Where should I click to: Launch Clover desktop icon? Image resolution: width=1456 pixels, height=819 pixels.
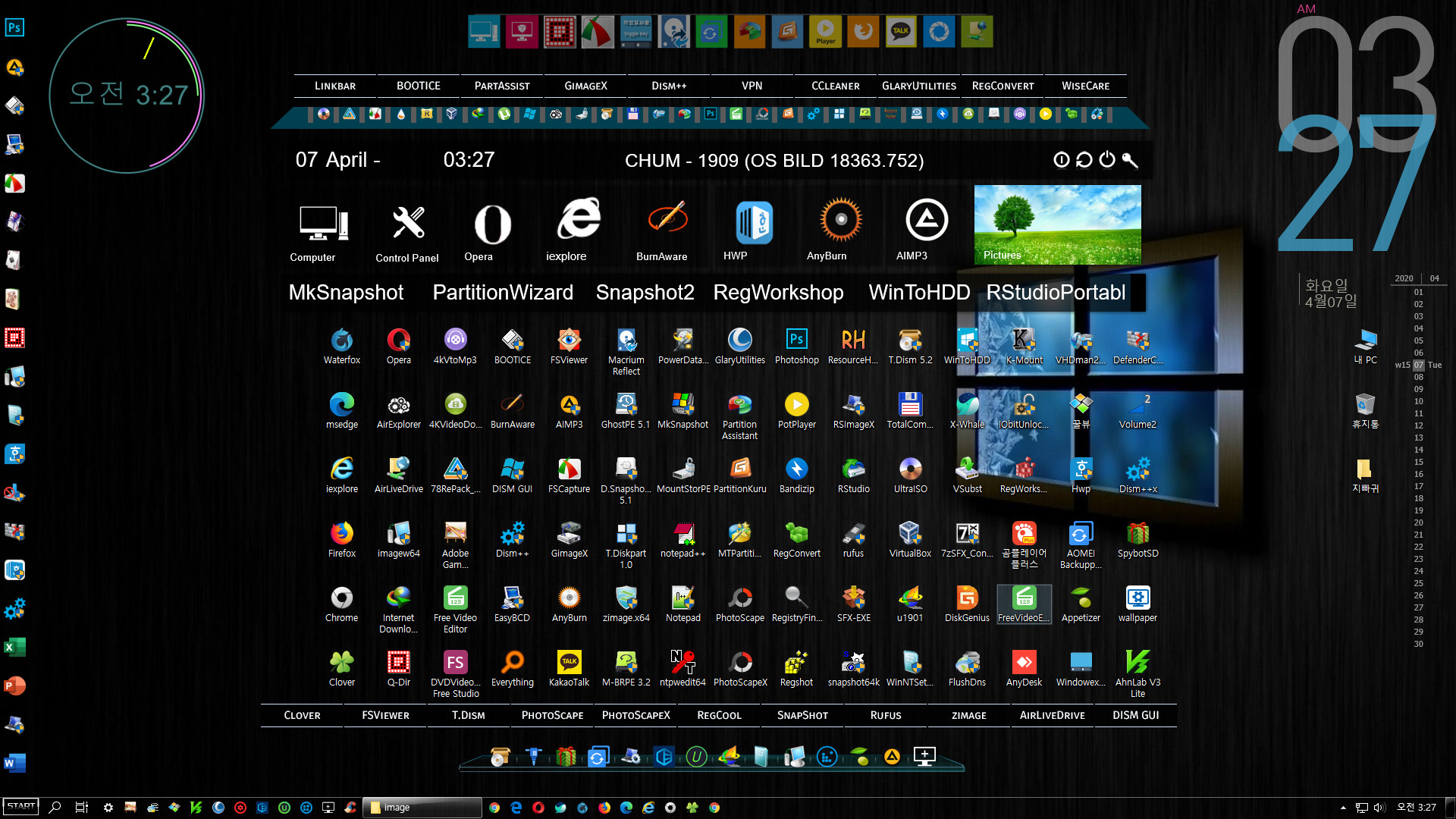342,669
